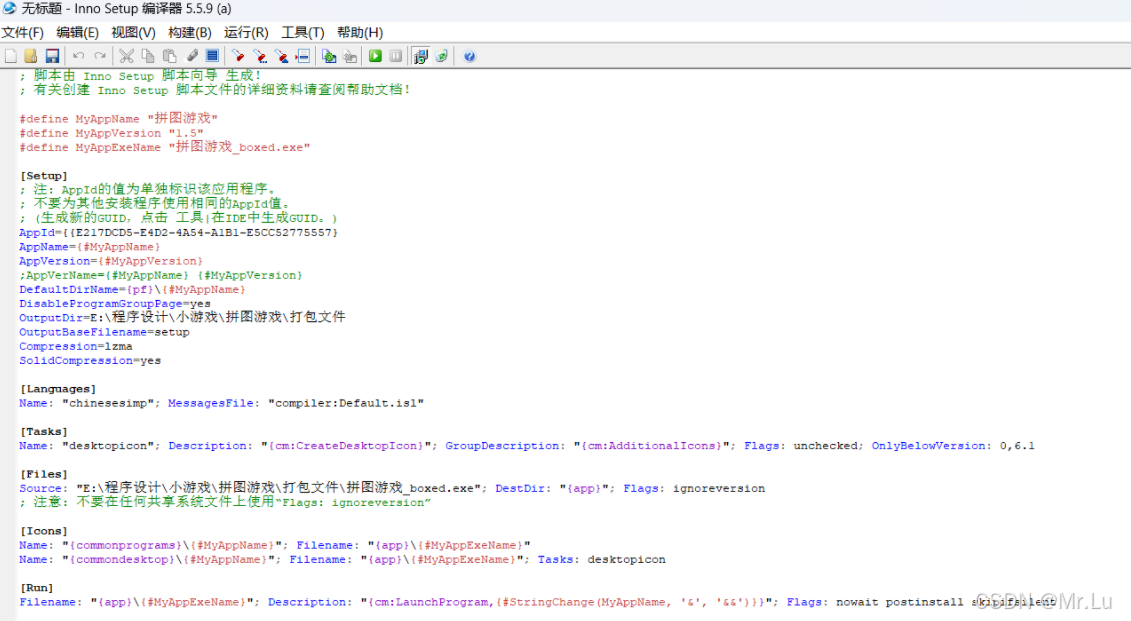Click the #define MyAppExeName line

(164, 147)
